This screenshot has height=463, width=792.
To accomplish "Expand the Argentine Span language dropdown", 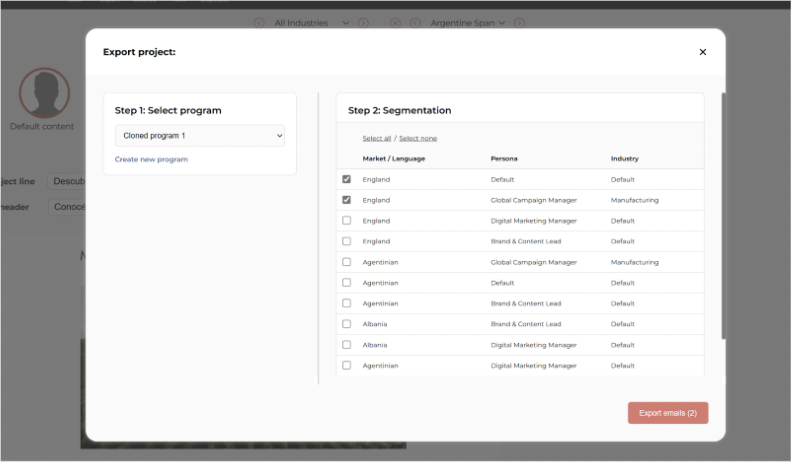I will [468, 23].
